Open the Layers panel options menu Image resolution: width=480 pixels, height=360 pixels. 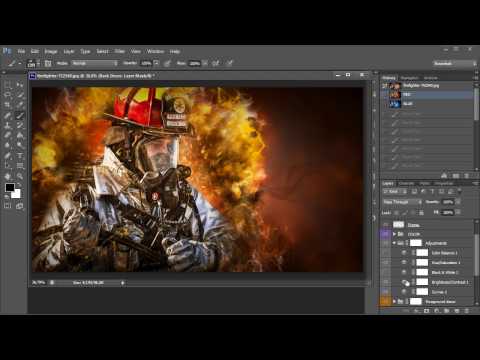coord(476,183)
